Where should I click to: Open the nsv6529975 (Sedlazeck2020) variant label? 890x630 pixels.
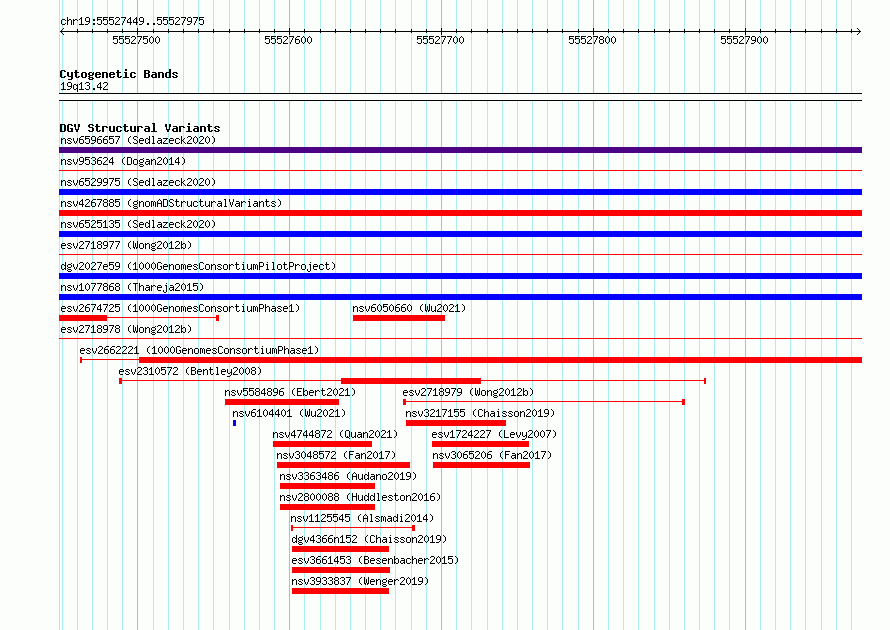138,182
